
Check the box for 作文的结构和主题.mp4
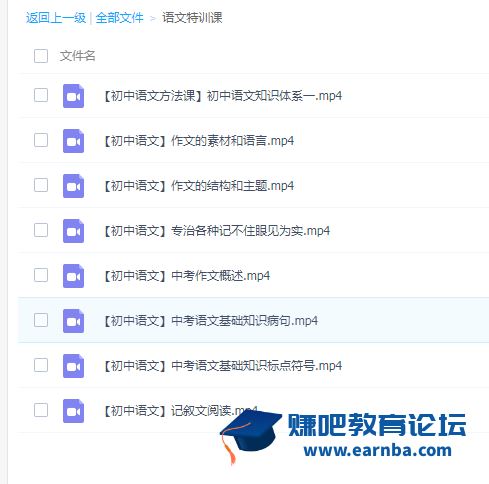(x=41, y=185)
